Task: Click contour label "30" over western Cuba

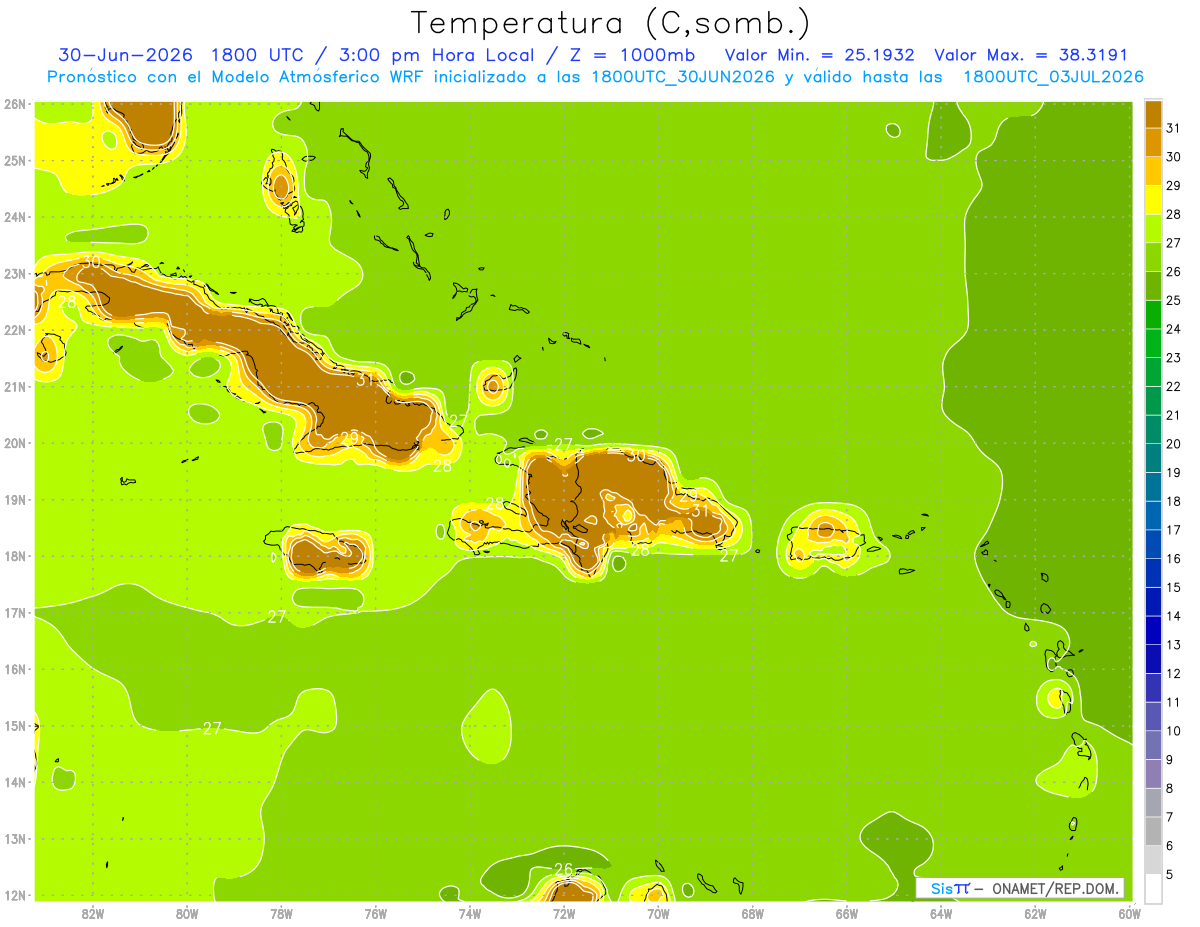Action: click(x=92, y=262)
